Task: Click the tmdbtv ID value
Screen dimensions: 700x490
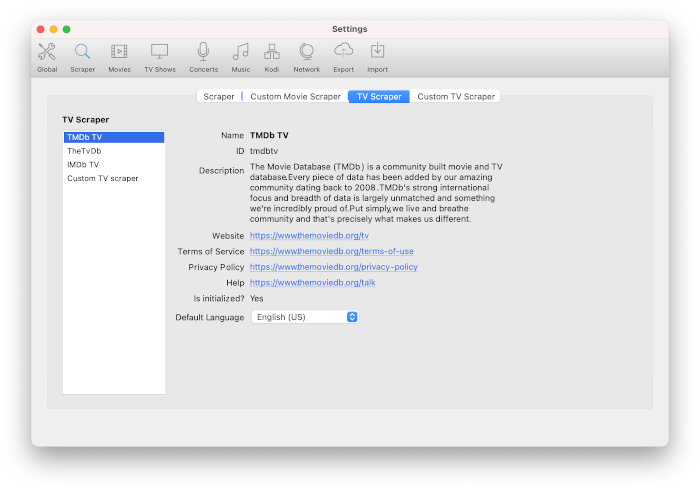Action: click(x=264, y=151)
